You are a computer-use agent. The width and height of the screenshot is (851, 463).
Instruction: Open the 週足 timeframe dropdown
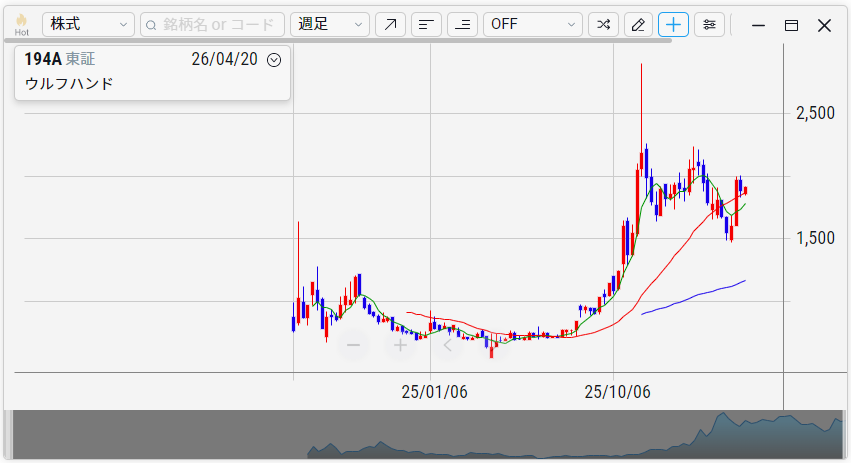329,25
